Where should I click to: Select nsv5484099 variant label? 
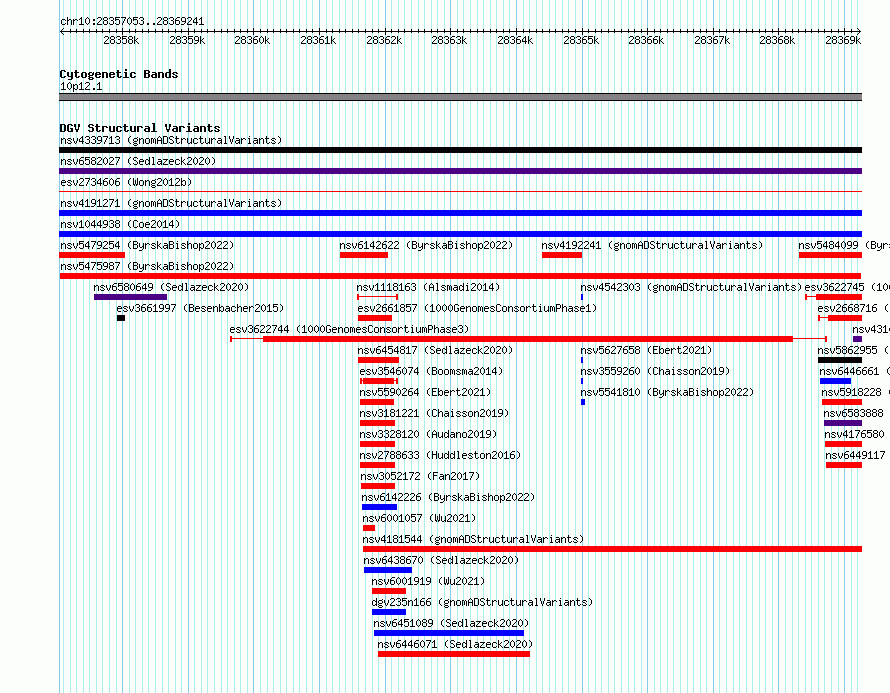click(x=843, y=245)
